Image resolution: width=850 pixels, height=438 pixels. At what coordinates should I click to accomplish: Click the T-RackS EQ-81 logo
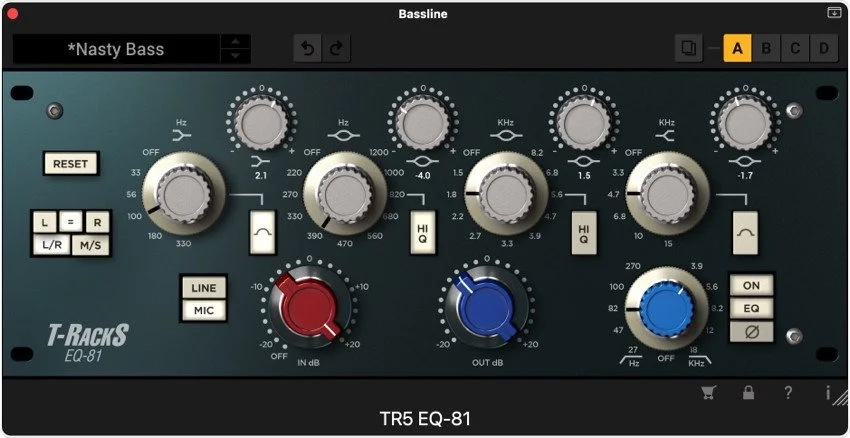point(88,343)
